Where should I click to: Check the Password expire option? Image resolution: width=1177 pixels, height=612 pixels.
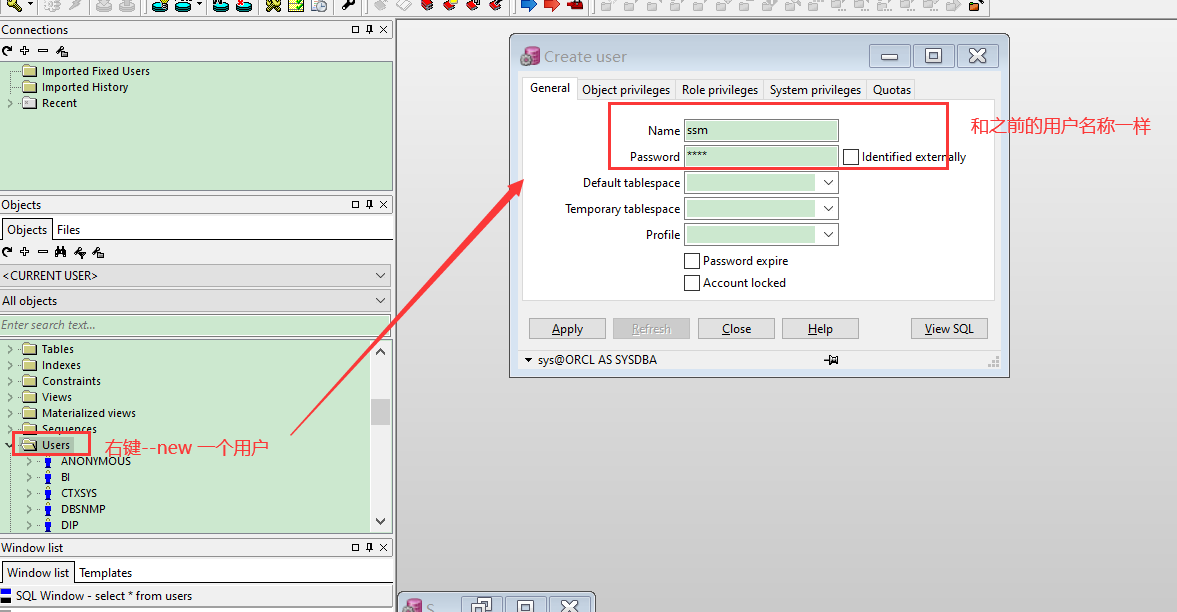pyautogui.click(x=692, y=261)
